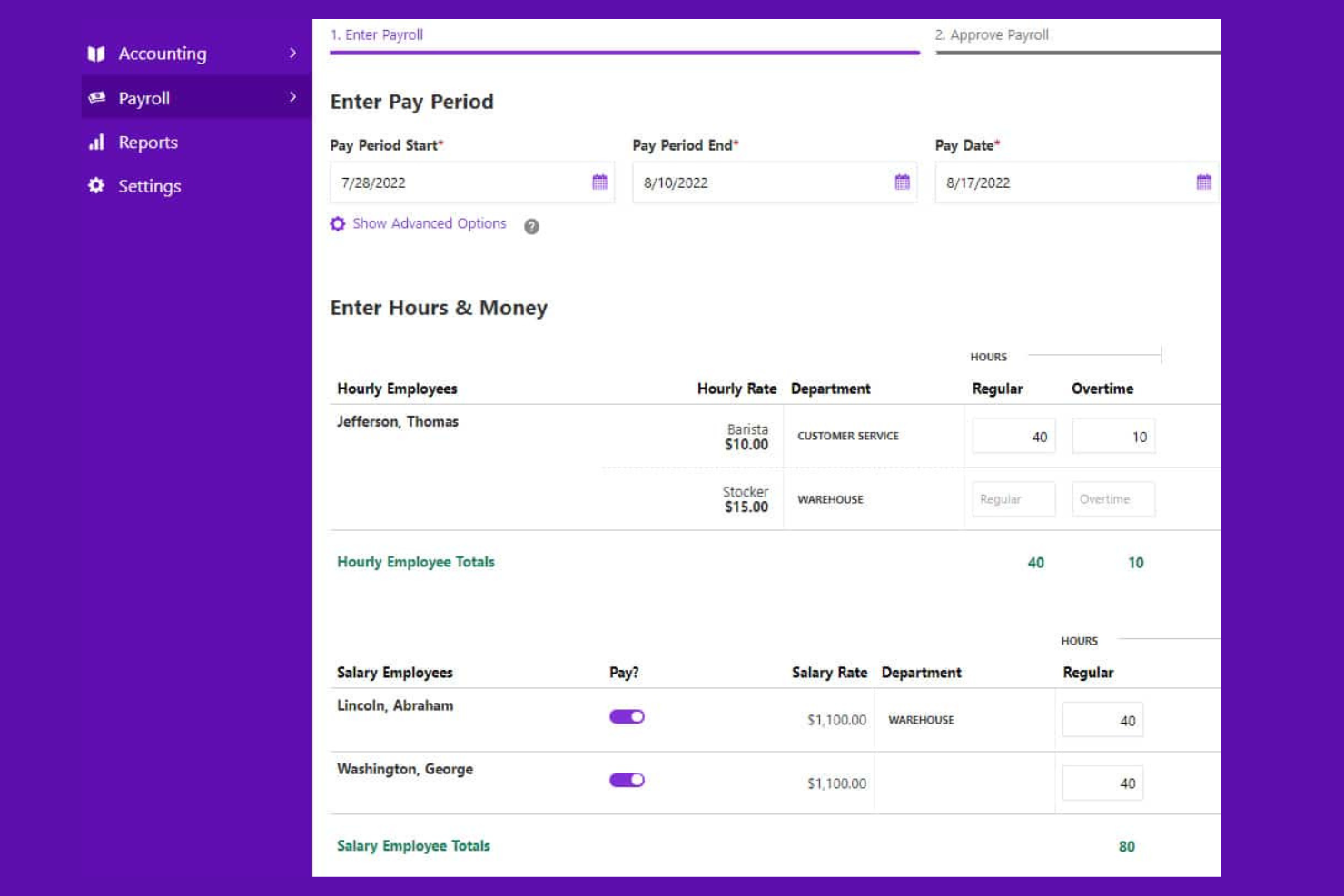1344x896 pixels.
Task: Select the Enter Payroll step tab
Action: pyautogui.click(x=379, y=34)
